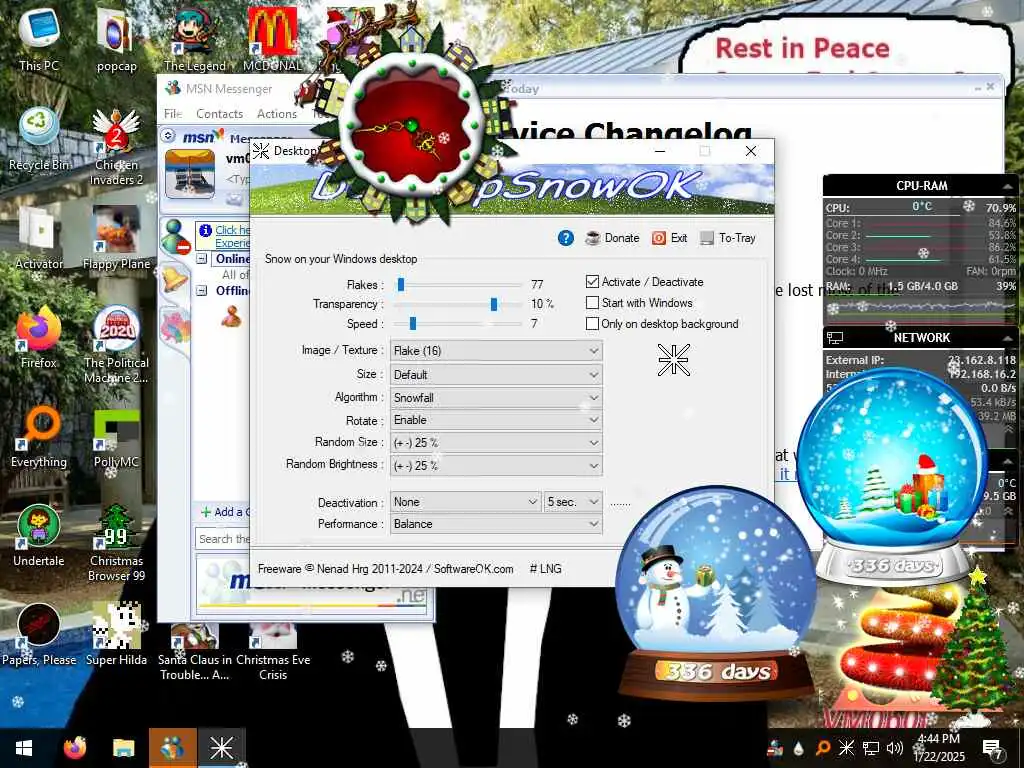Open the Super Hilda desktop icon

[116, 634]
